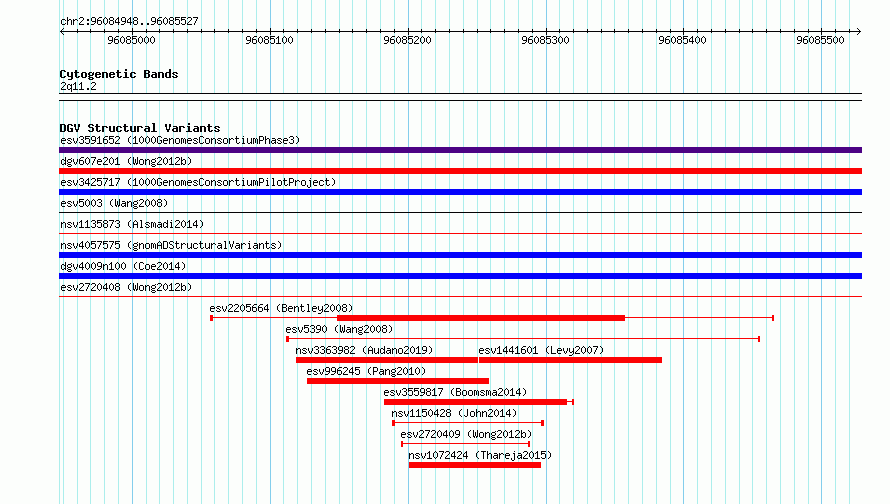
Task: Select esv5003 (Wang2008) variant label
Action: tap(114, 203)
